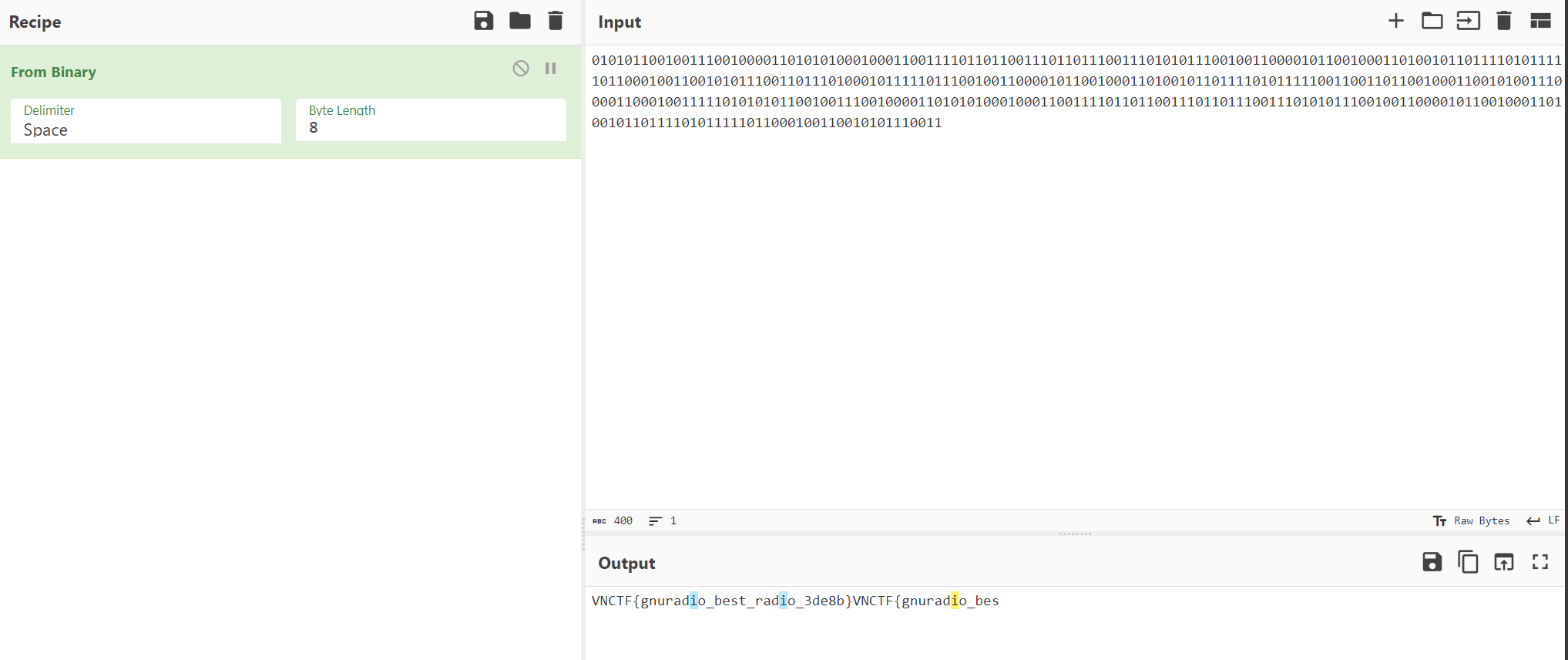Add a new input tab

pyautogui.click(x=1396, y=21)
